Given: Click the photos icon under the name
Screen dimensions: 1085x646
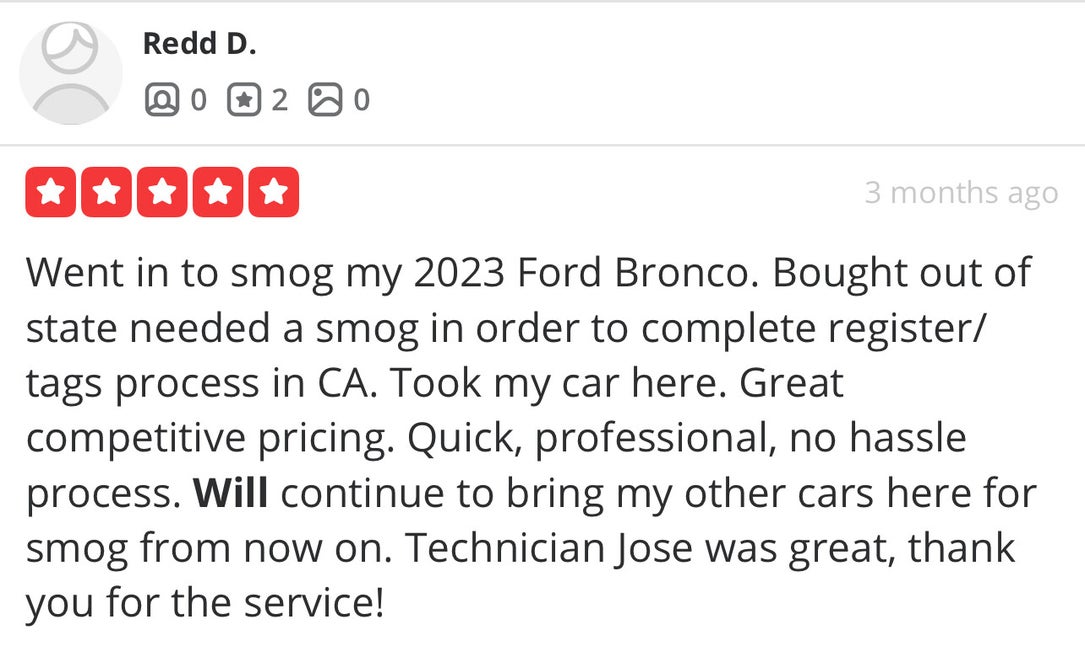Looking at the screenshot, I should pos(325,99).
